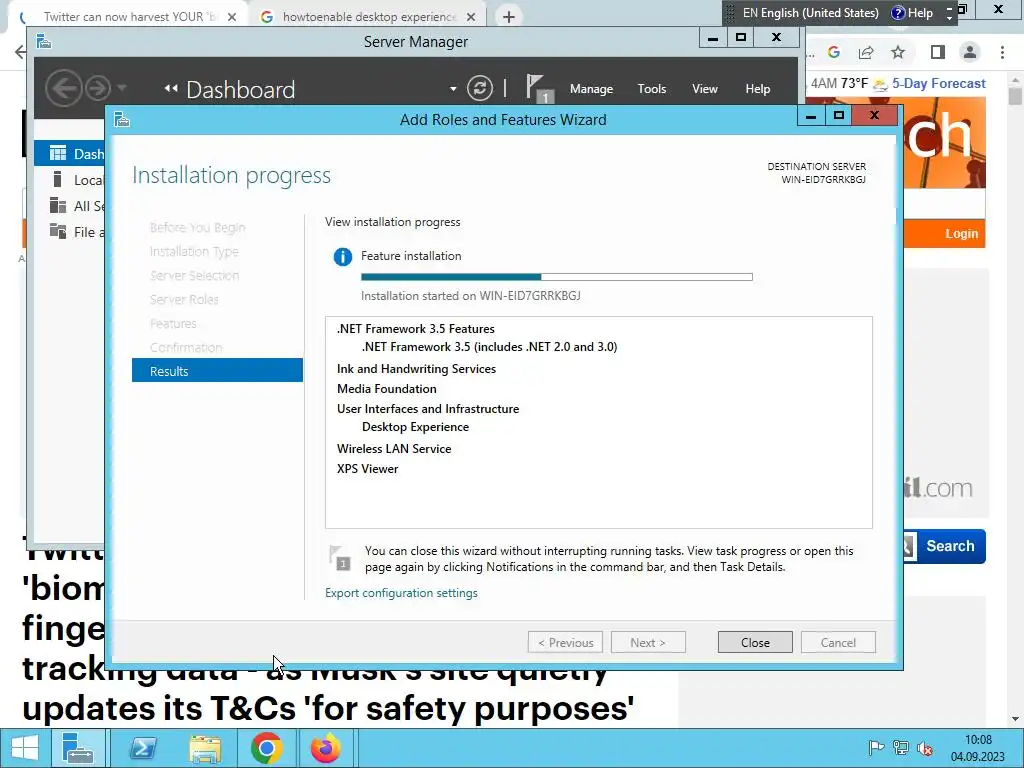This screenshot has height=768, width=1024.
Task: Open File services in the Server Manager sidebar
Action: click(x=71, y=232)
